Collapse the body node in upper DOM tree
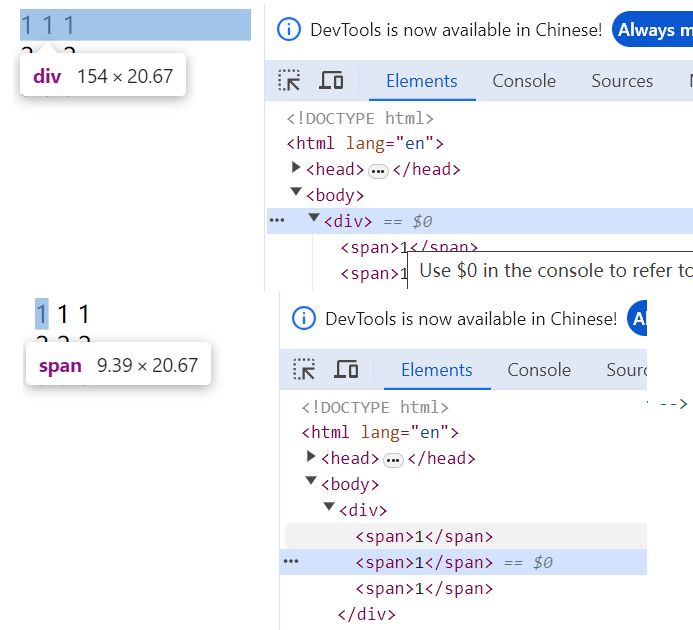Viewport: 693px width, 630px height. pyautogui.click(x=296, y=194)
